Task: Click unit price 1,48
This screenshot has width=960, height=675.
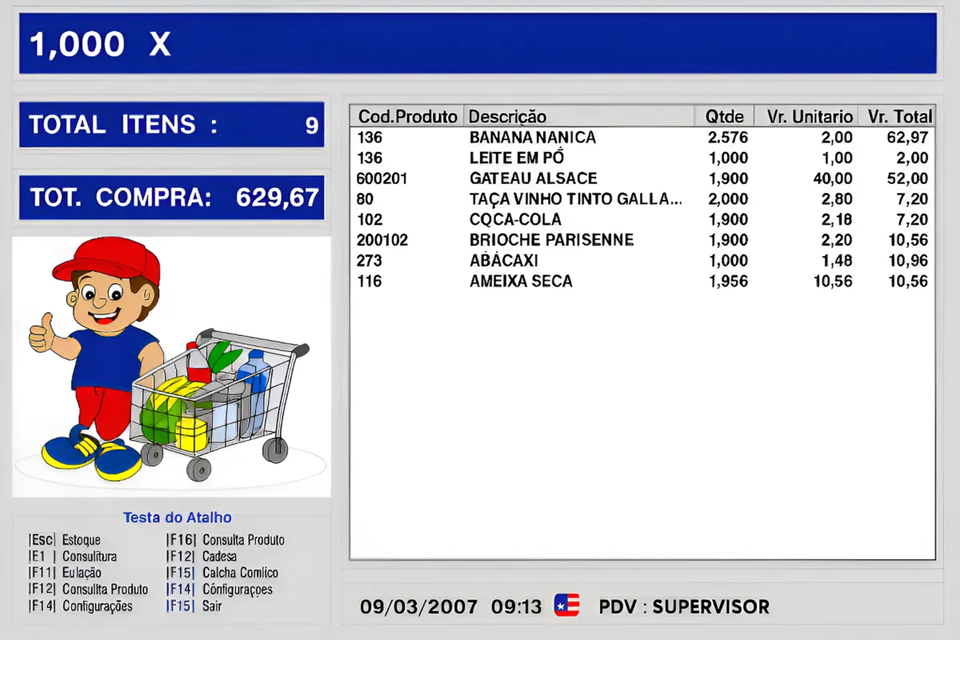Action: (x=837, y=260)
